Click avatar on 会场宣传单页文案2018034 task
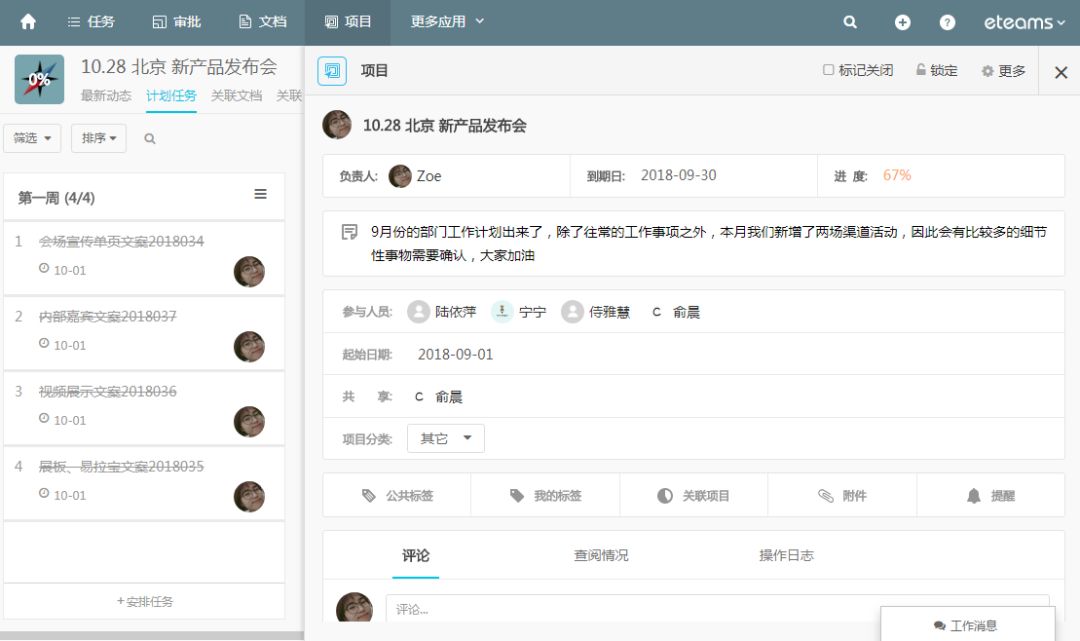Viewport: 1080px width, 641px height. [x=249, y=271]
